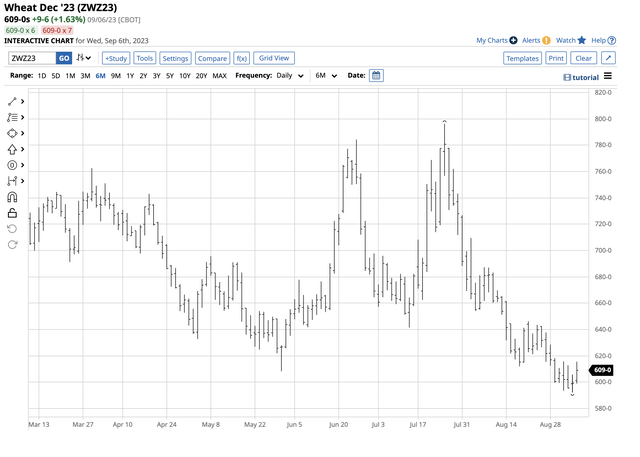Select the trend line drawing tool
This screenshot has width=640, height=457.
[12, 102]
